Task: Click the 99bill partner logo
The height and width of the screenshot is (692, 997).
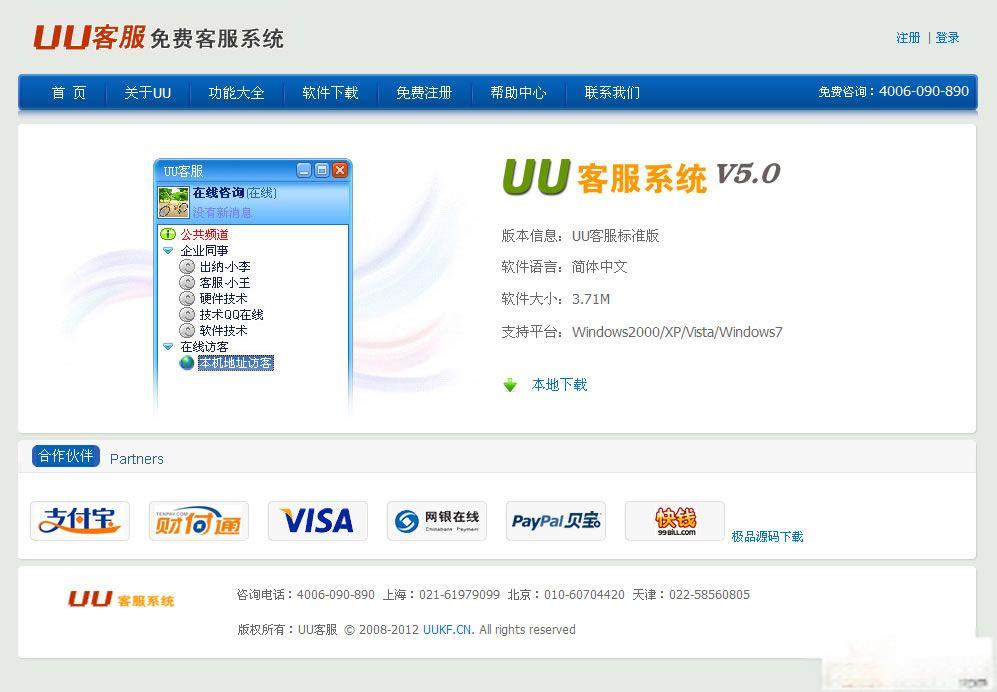Action: click(674, 521)
